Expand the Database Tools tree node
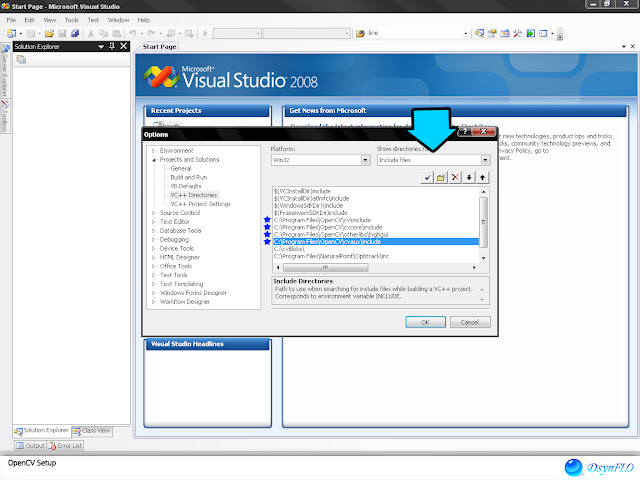 [153, 231]
